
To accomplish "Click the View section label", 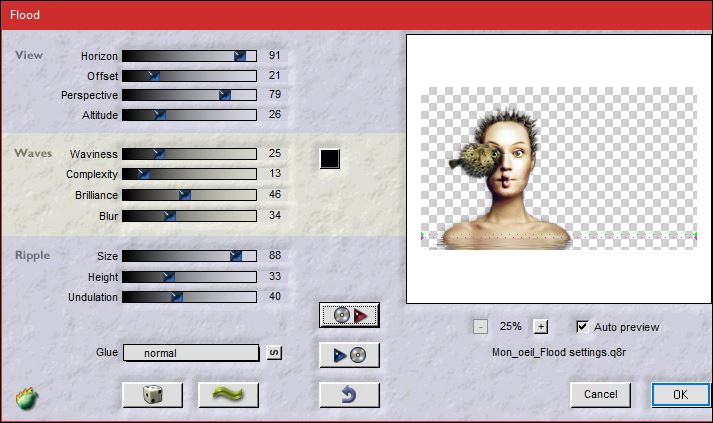I will [x=29, y=55].
